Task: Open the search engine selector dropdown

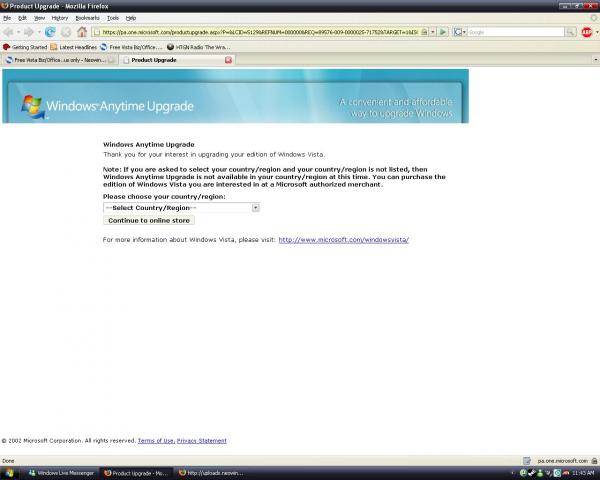Action: coord(460,32)
